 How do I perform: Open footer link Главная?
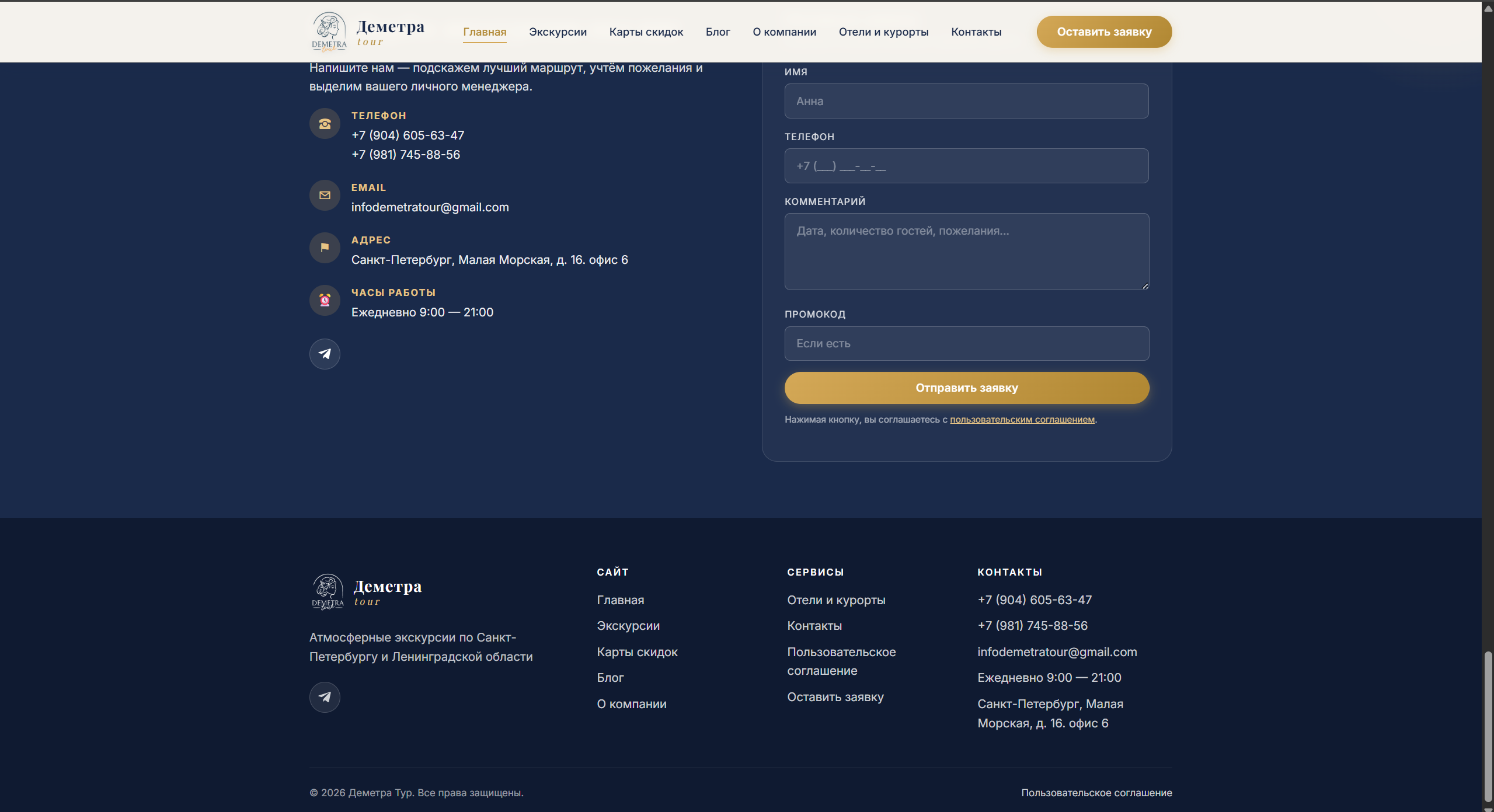click(x=620, y=600)
